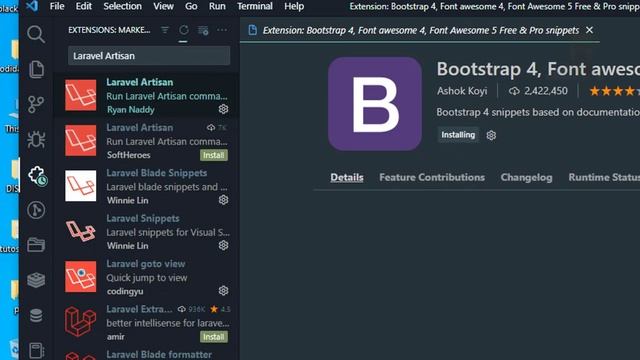Select Laravel goto view extension
The height and width of the screenshot is (360, 640).
tap(146, 277)
